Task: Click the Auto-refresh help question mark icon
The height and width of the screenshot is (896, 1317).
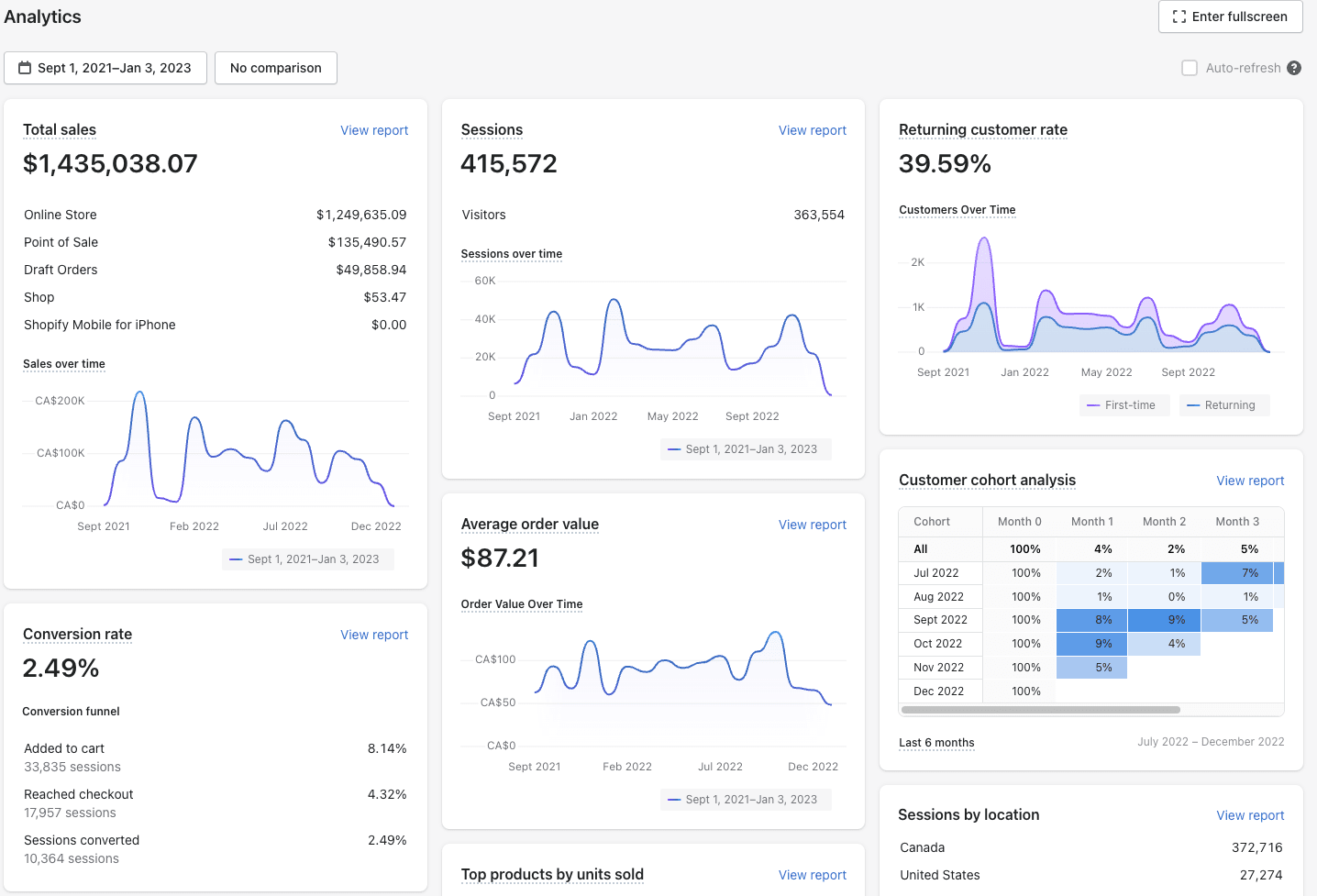Action: (x=1294, y=68)
